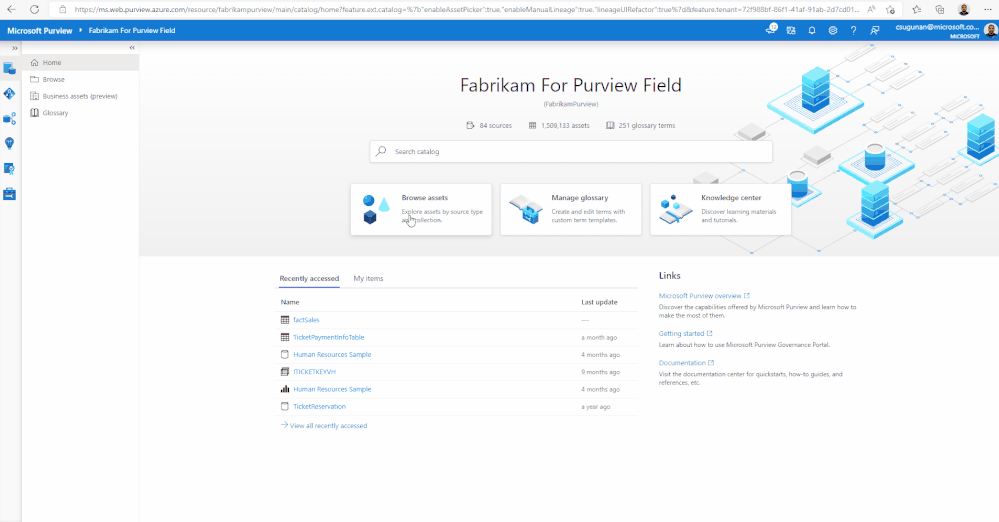Screen dimensions: 999x522
Task: Switch to the Recently accessed tab
Action: point(309,279)
